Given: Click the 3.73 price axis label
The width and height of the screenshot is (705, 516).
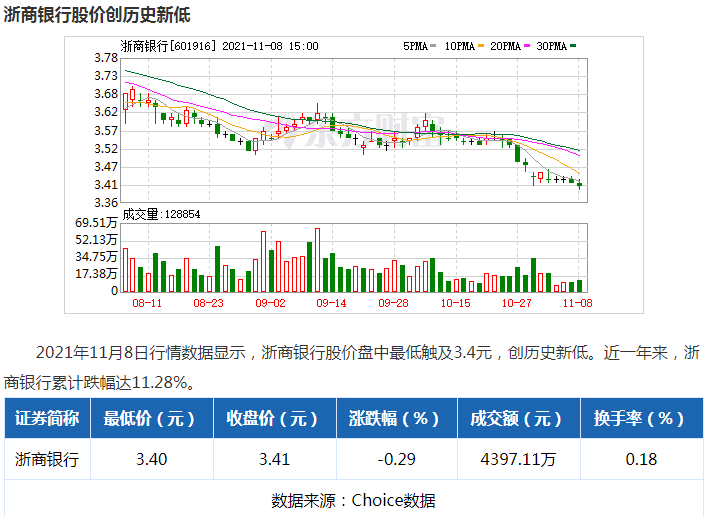Looking at the screenshot, I should 106,76.
